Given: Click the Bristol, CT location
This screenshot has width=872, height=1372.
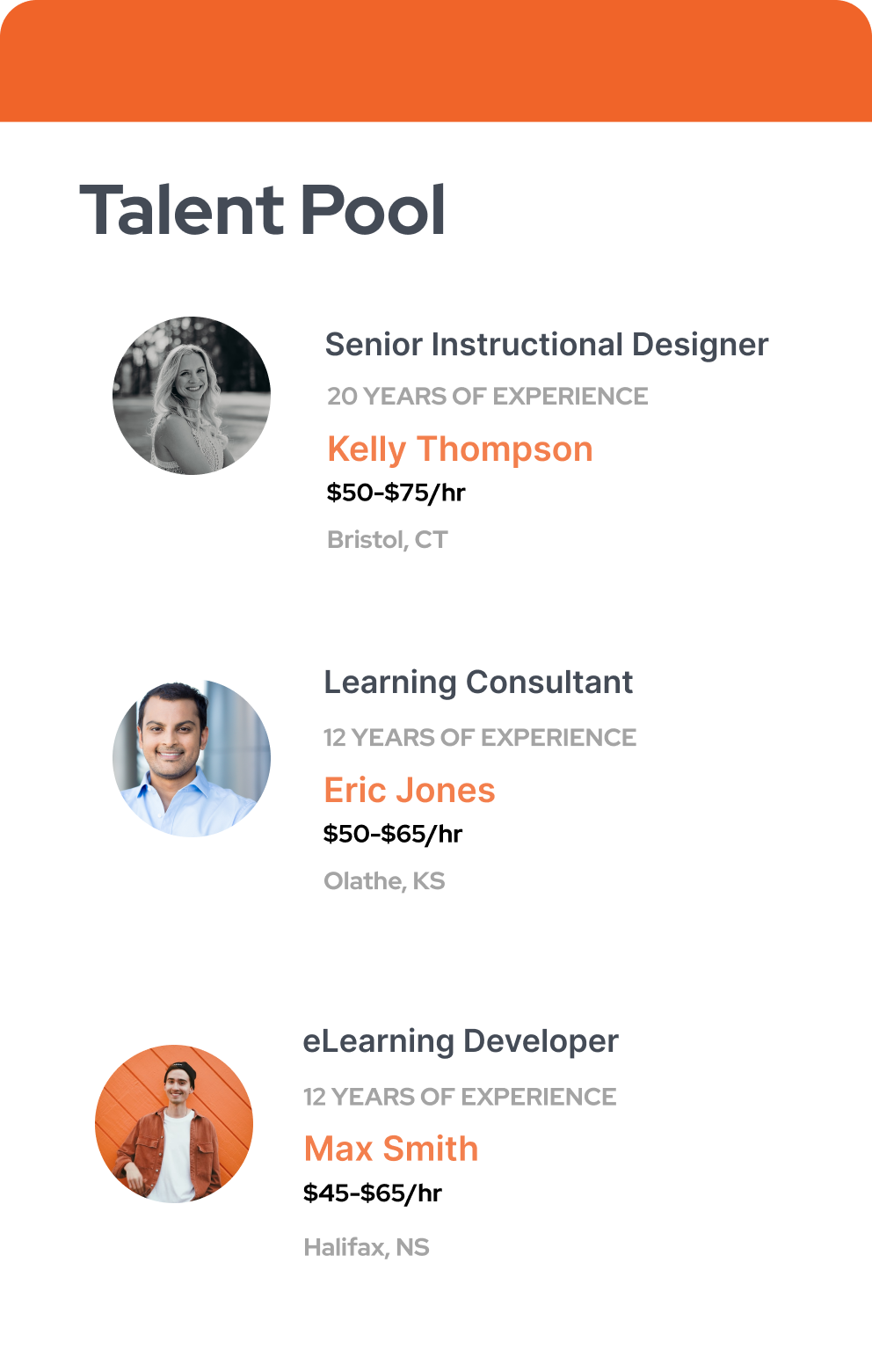Looking at the screenshot, I should (x=388, y=539).
